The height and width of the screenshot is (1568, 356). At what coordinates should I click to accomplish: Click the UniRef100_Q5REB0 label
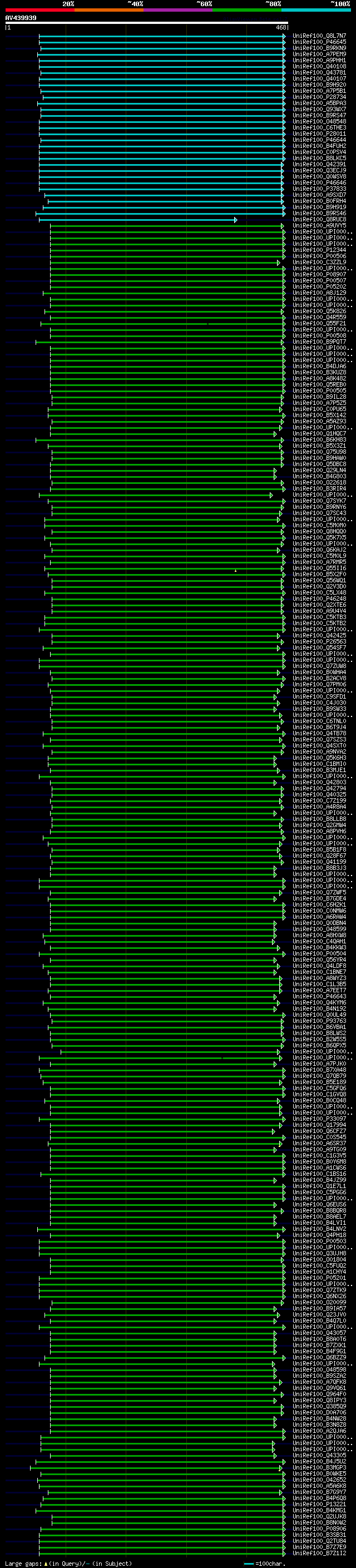[x=319, y=385]
